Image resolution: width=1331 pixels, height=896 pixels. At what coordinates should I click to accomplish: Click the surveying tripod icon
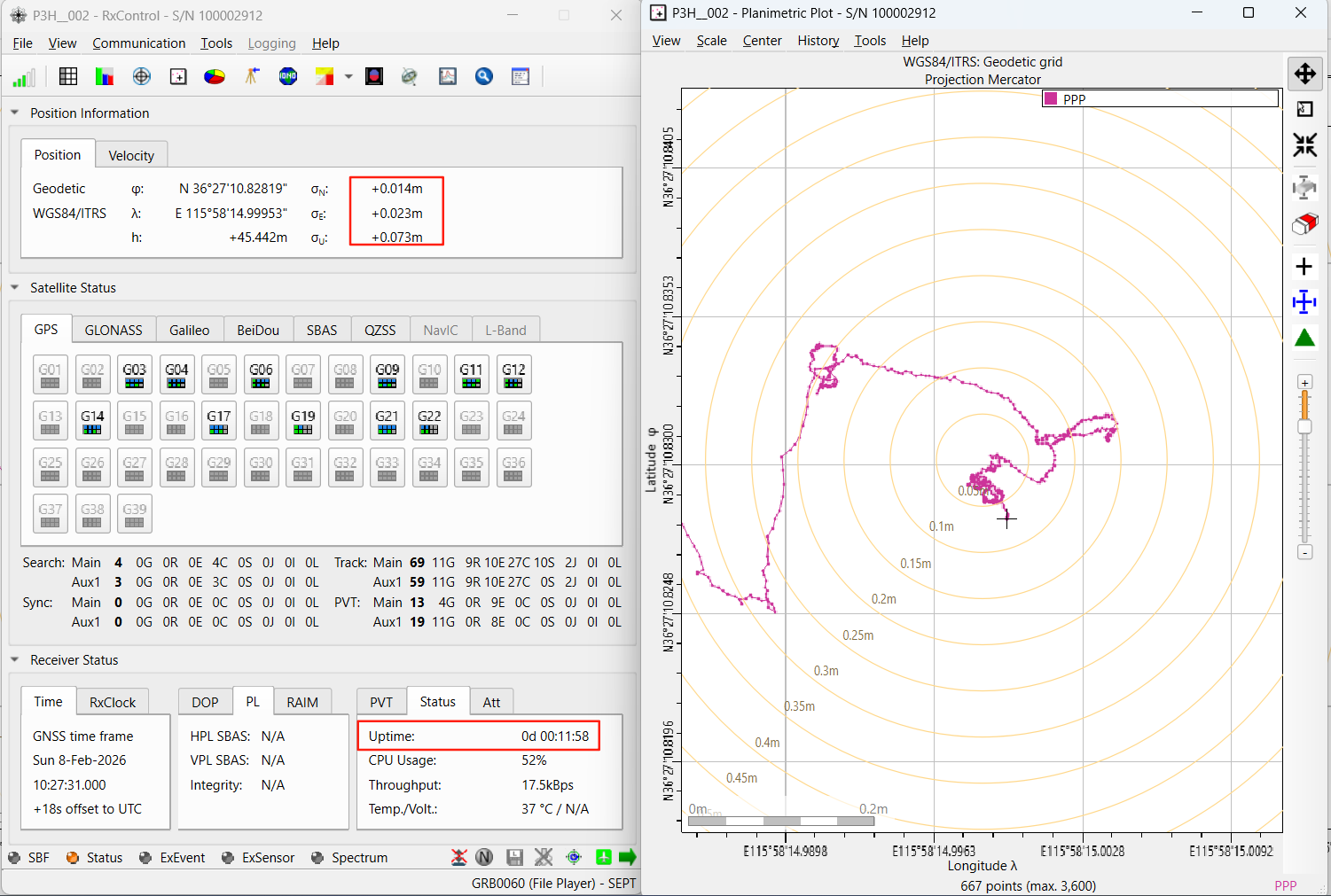(x=252, y=76)
